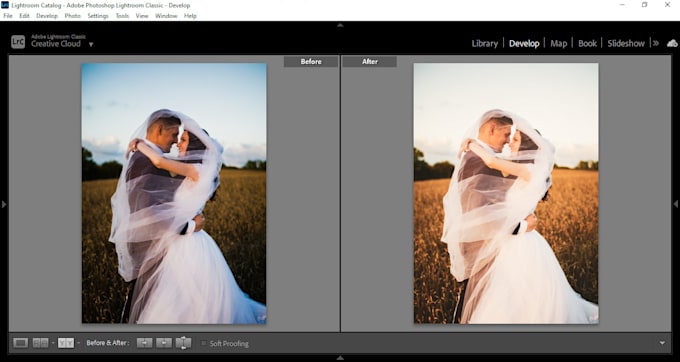Switch to Loupe view icon in toolbar
Viewport: 680px width, 362px height.
click(20, 343)
